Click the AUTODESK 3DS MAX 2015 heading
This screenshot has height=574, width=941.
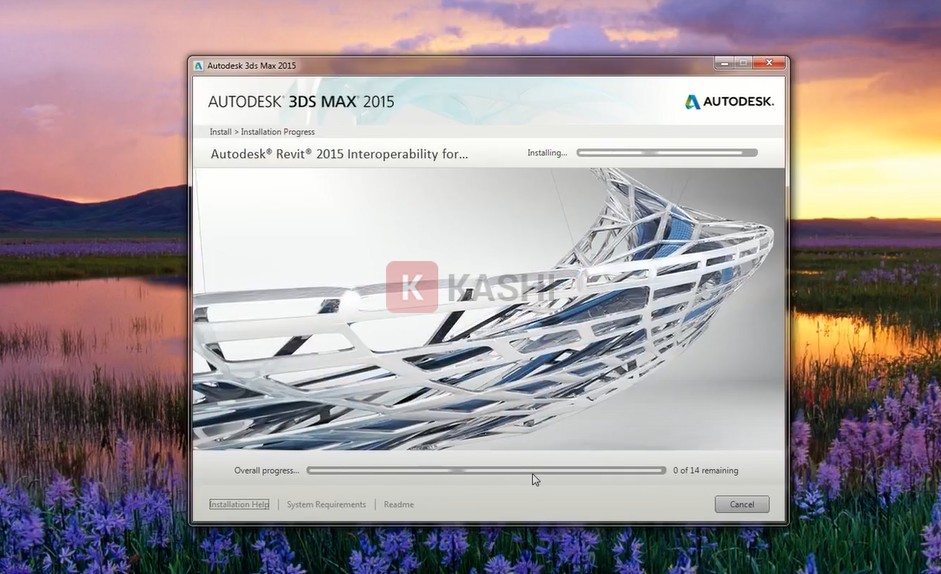pos(301,101)
